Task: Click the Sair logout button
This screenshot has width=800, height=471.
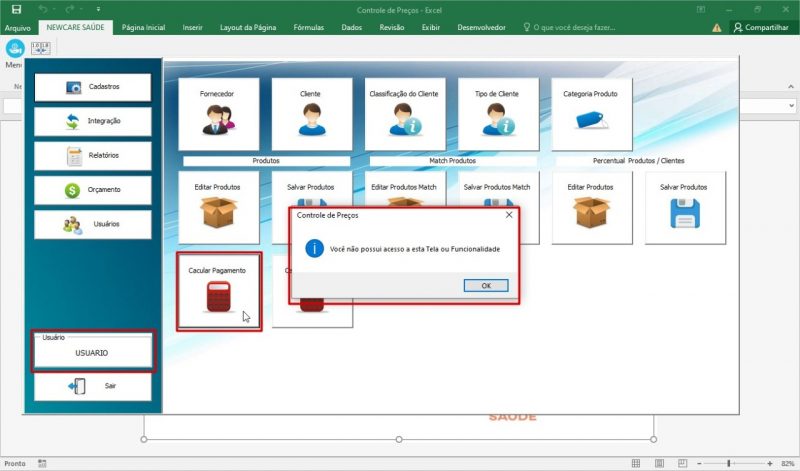Action: [93, 385]
